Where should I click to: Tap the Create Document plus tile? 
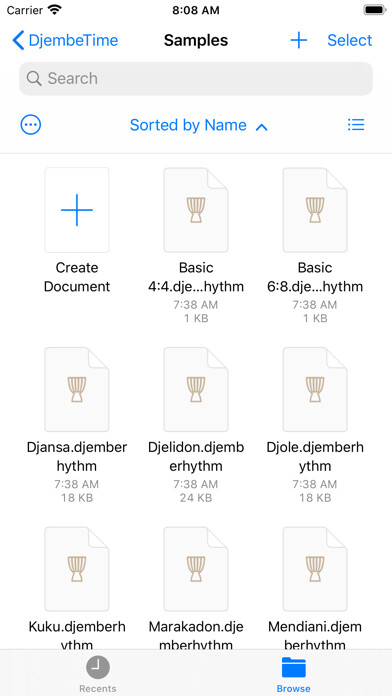(x=77, y=210)
